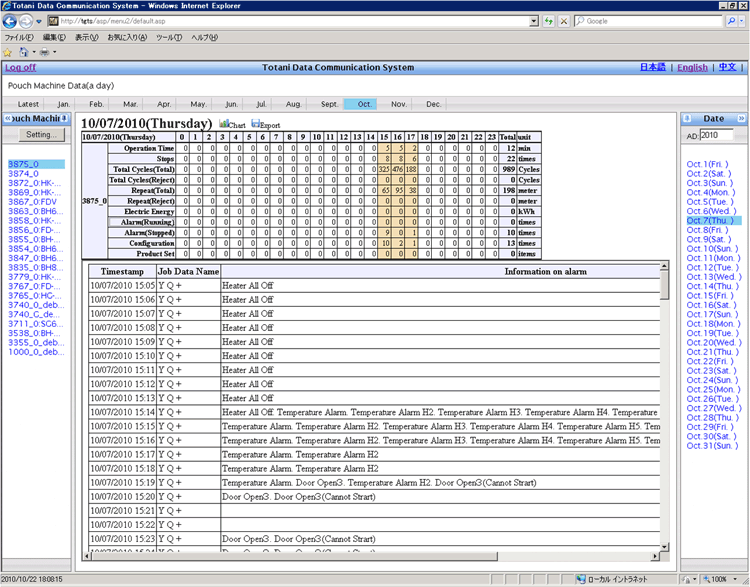Click the Log off link
Viewport: 750px width, 587px height.
[21, 67]
